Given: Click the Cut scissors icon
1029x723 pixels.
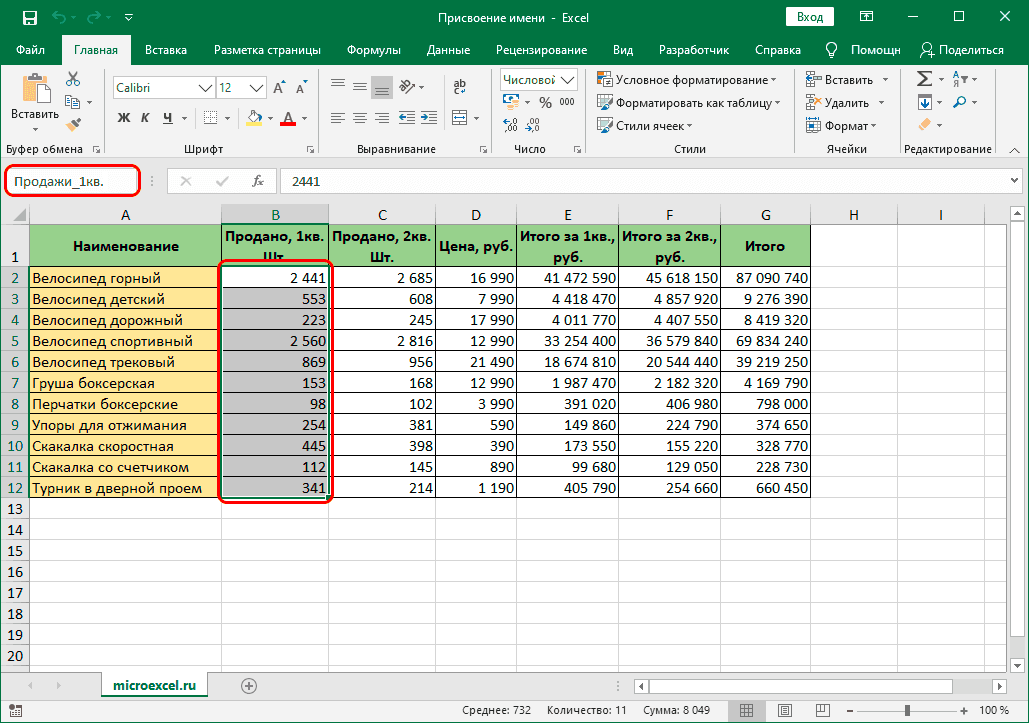Looking at the screenshot, I should pos(73,80).
